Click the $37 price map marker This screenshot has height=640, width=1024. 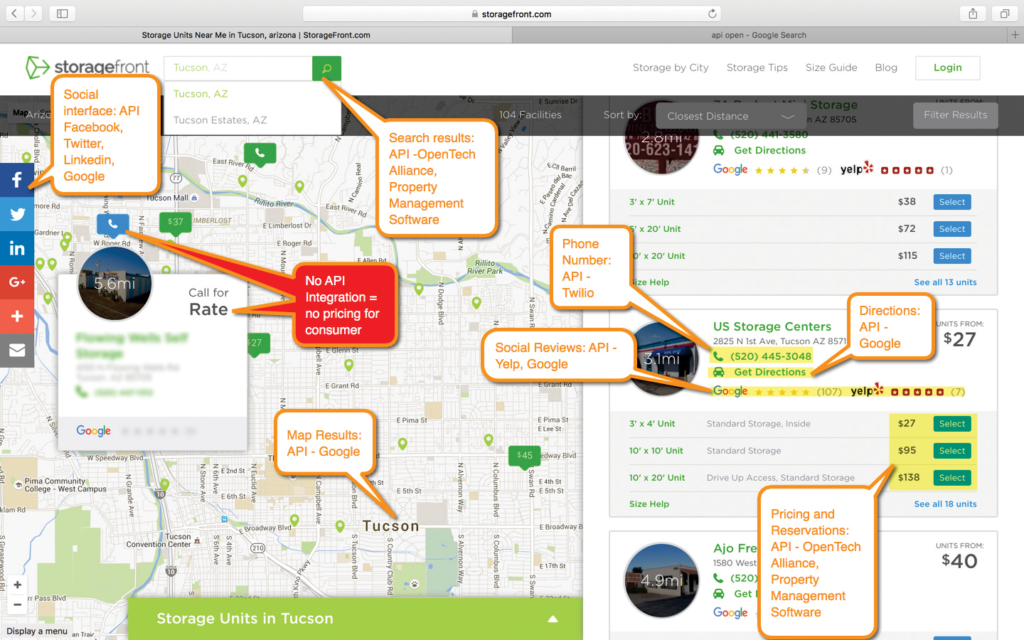point(175,223)
